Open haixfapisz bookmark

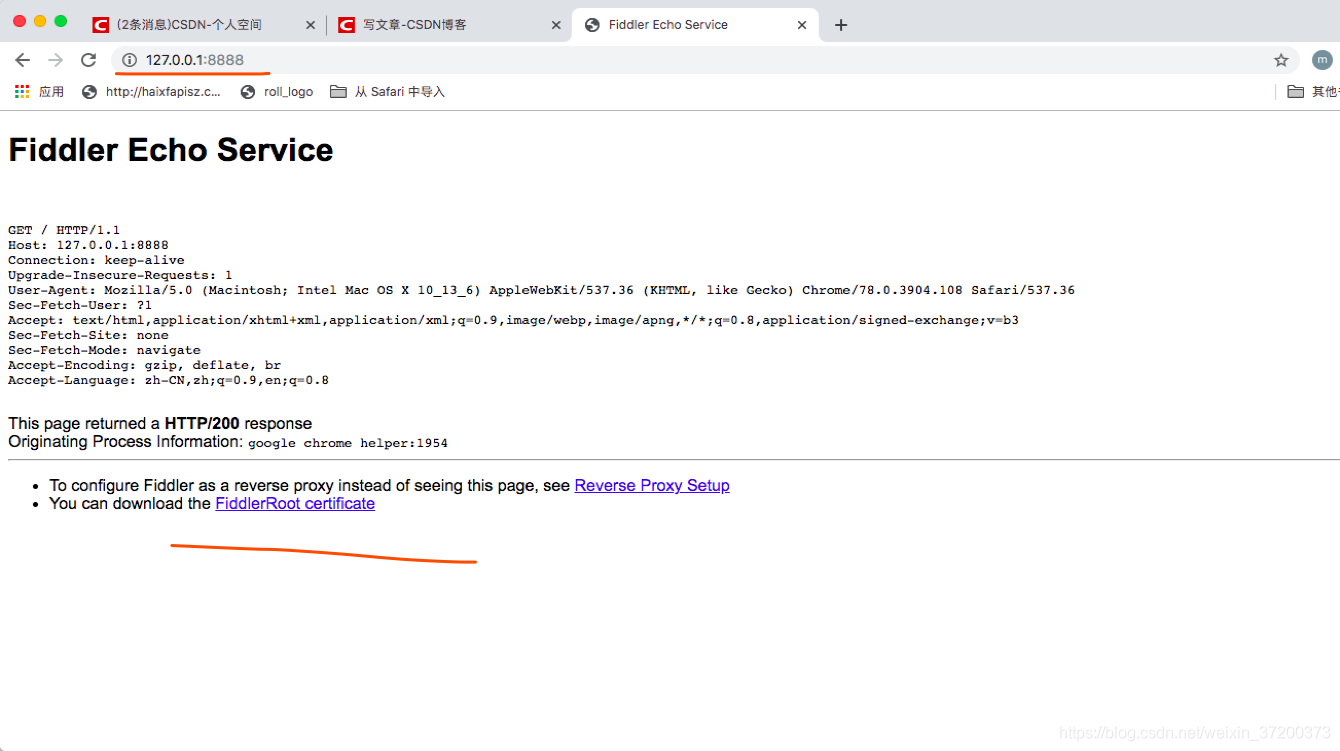151,92
